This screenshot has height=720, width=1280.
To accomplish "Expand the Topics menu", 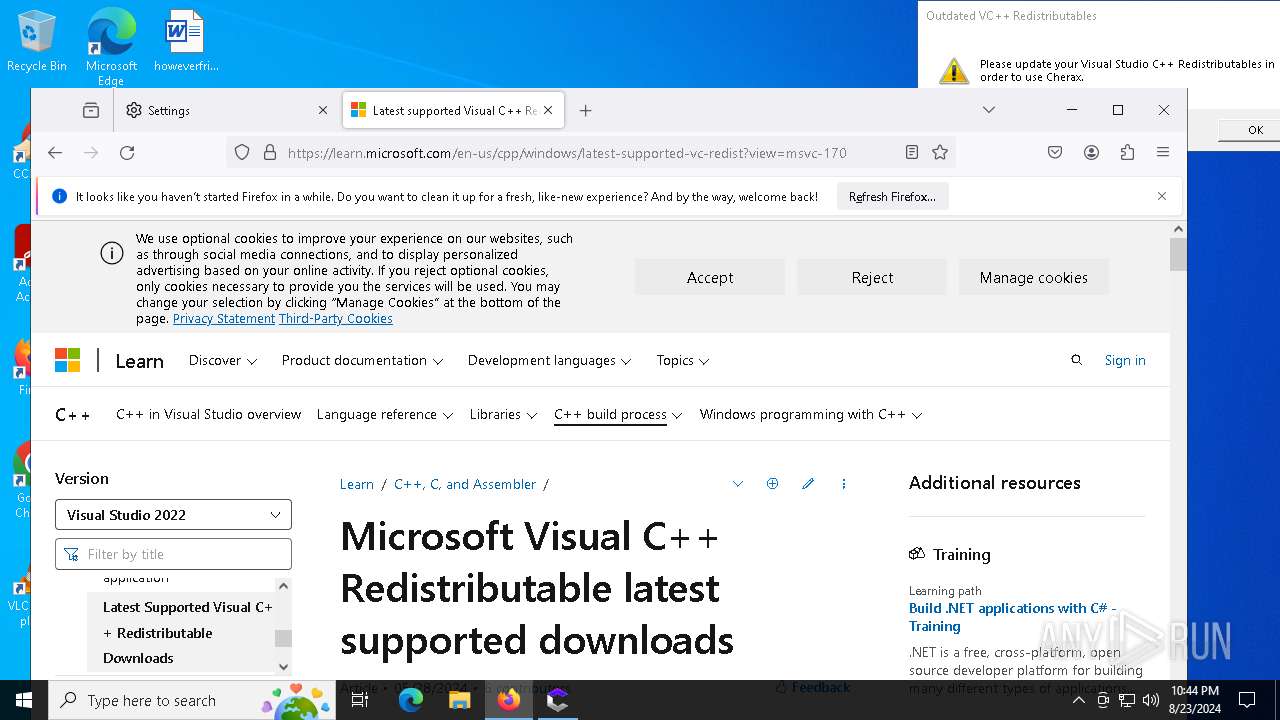I will [683, 360].
